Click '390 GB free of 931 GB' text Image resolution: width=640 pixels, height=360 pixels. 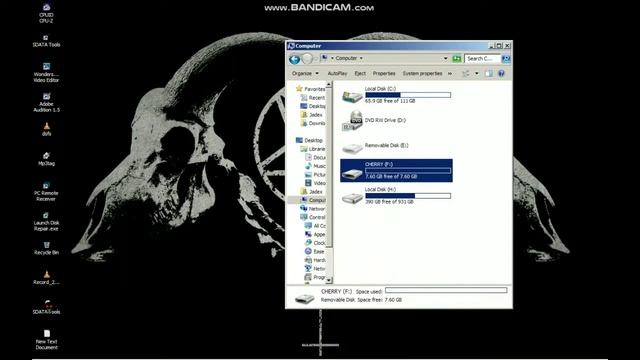[390, 202]
